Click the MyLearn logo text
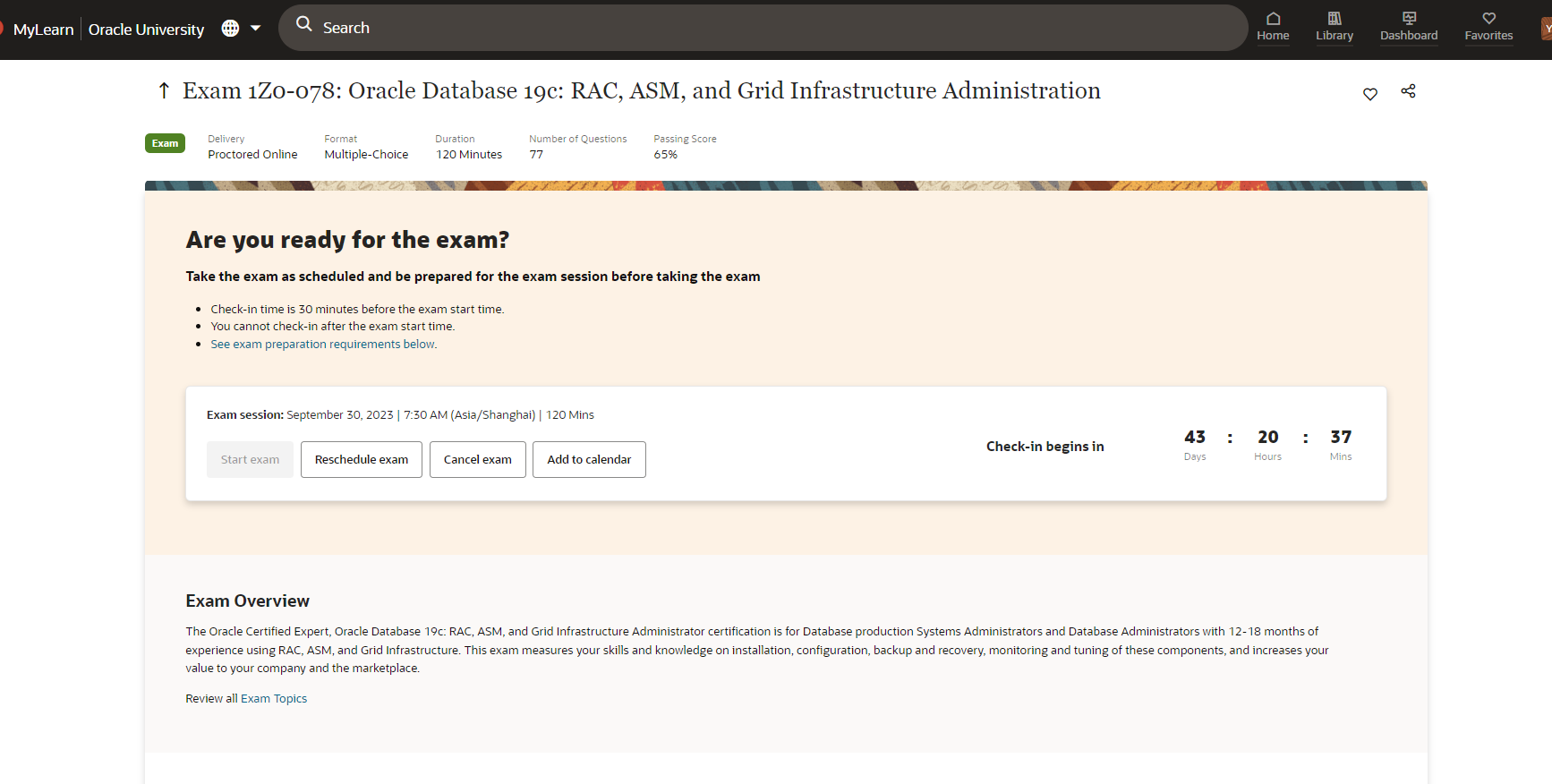 [43, 30]
